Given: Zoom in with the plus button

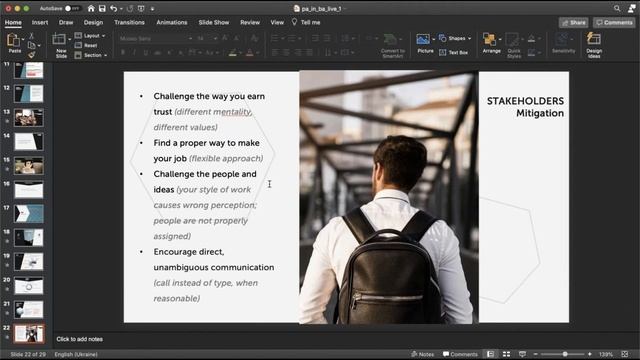Looking at the screenshot, I should [589, 354].
